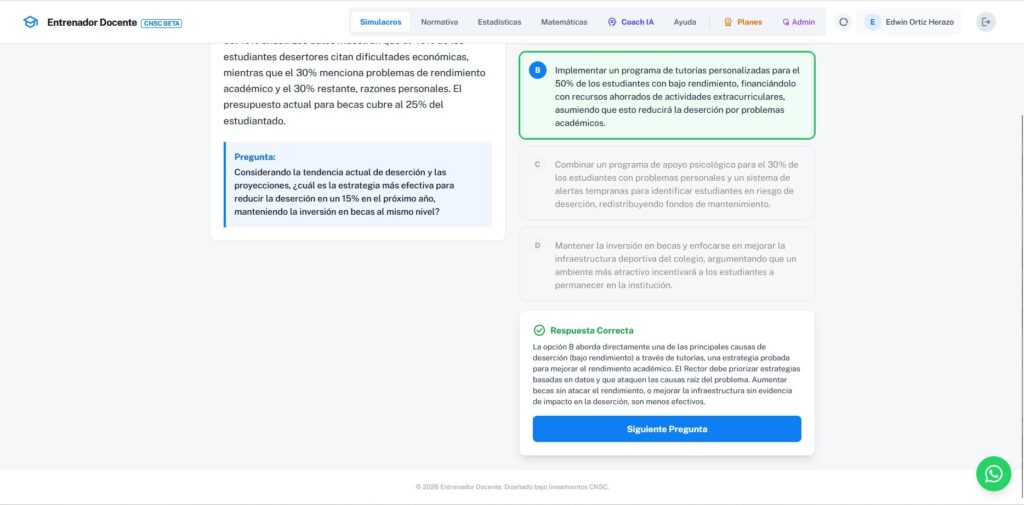Open the Normativa tab
Viewport: 1024px width, 505px height.
[x=439, y=22]
